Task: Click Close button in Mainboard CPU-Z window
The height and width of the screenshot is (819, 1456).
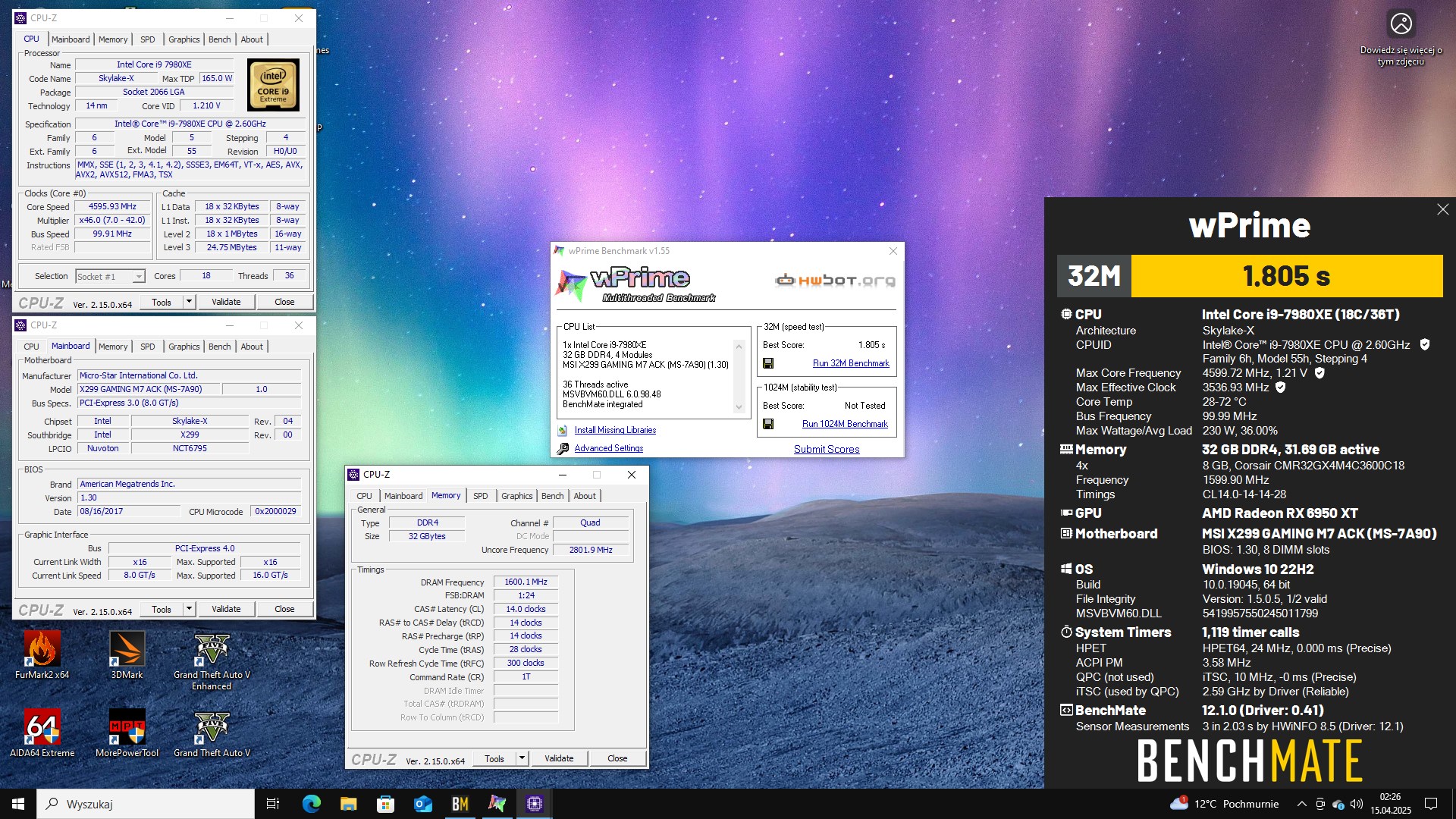Action: (x=284, y=609)
